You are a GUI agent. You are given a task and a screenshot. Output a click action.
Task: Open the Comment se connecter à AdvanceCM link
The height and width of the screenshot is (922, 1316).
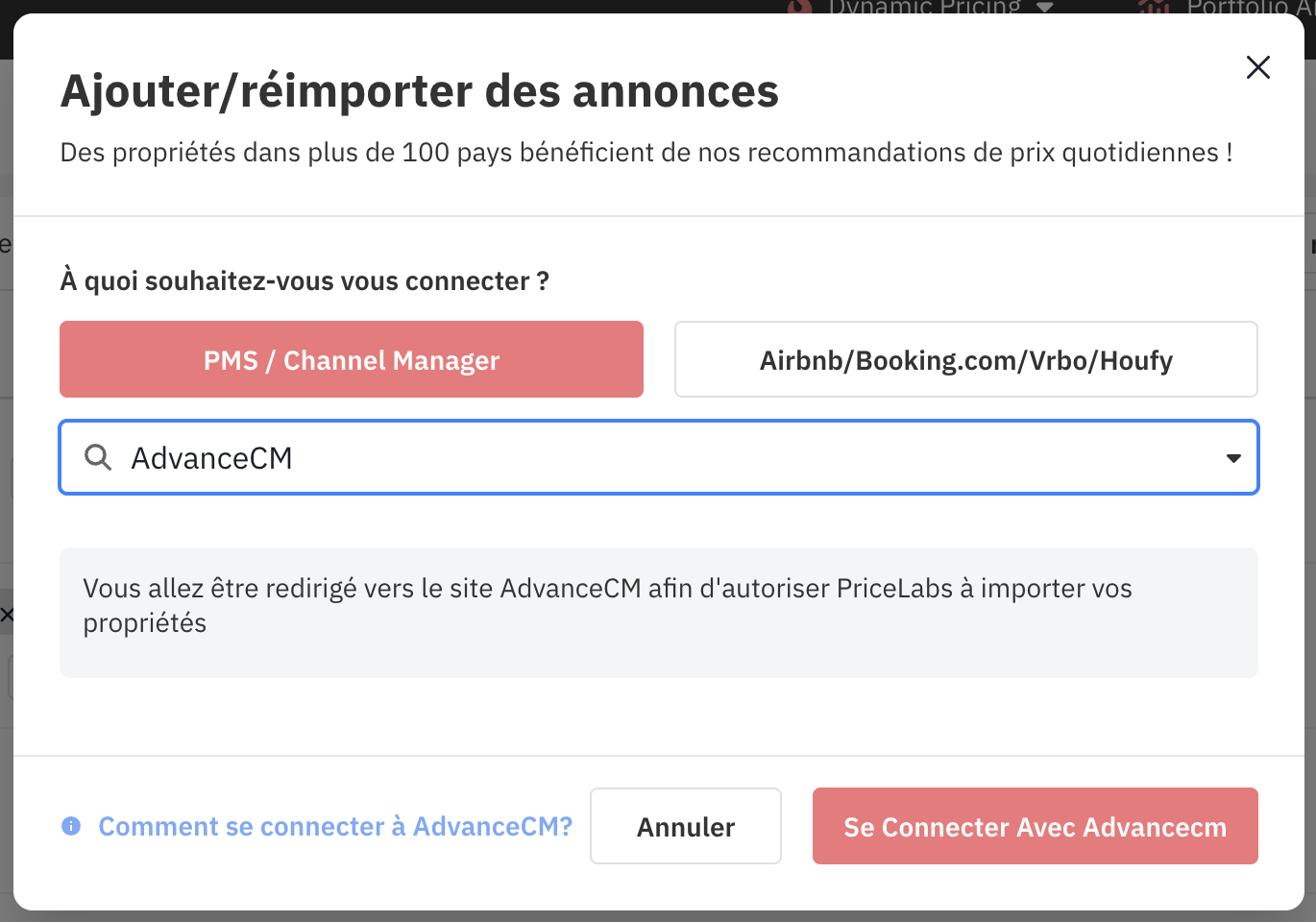point(335,826)
